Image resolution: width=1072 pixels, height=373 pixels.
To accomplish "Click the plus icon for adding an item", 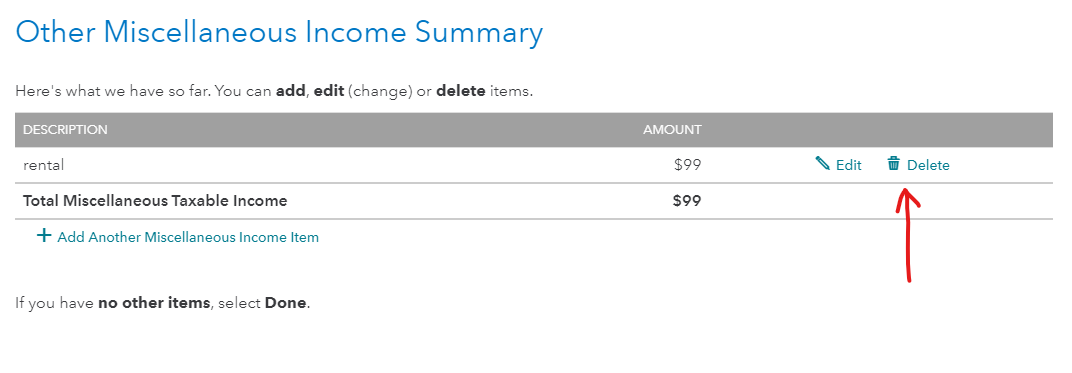I will click(44, 236).
